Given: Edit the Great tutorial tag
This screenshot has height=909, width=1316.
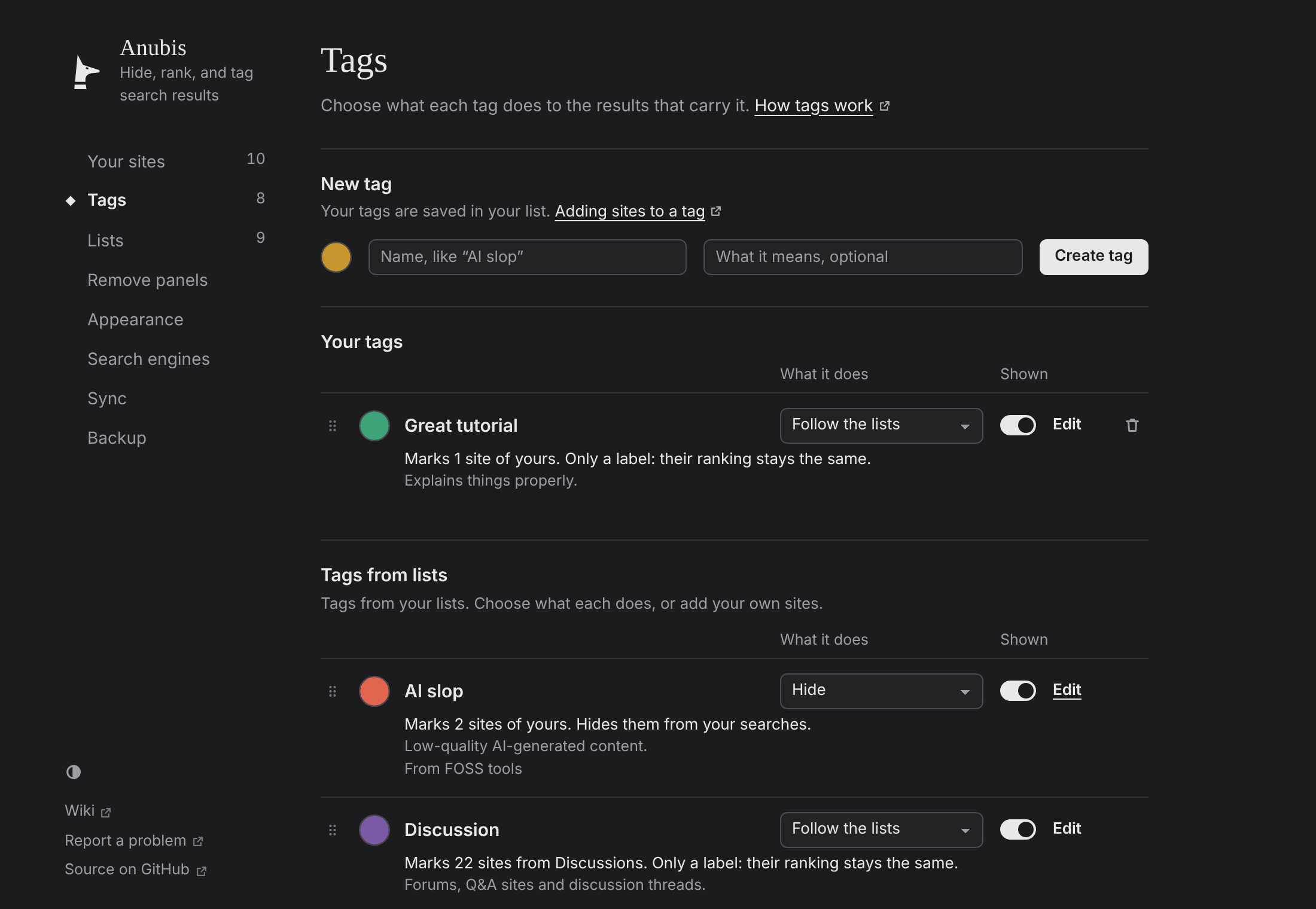Looking at the screenshot, I should point(1067,425).
